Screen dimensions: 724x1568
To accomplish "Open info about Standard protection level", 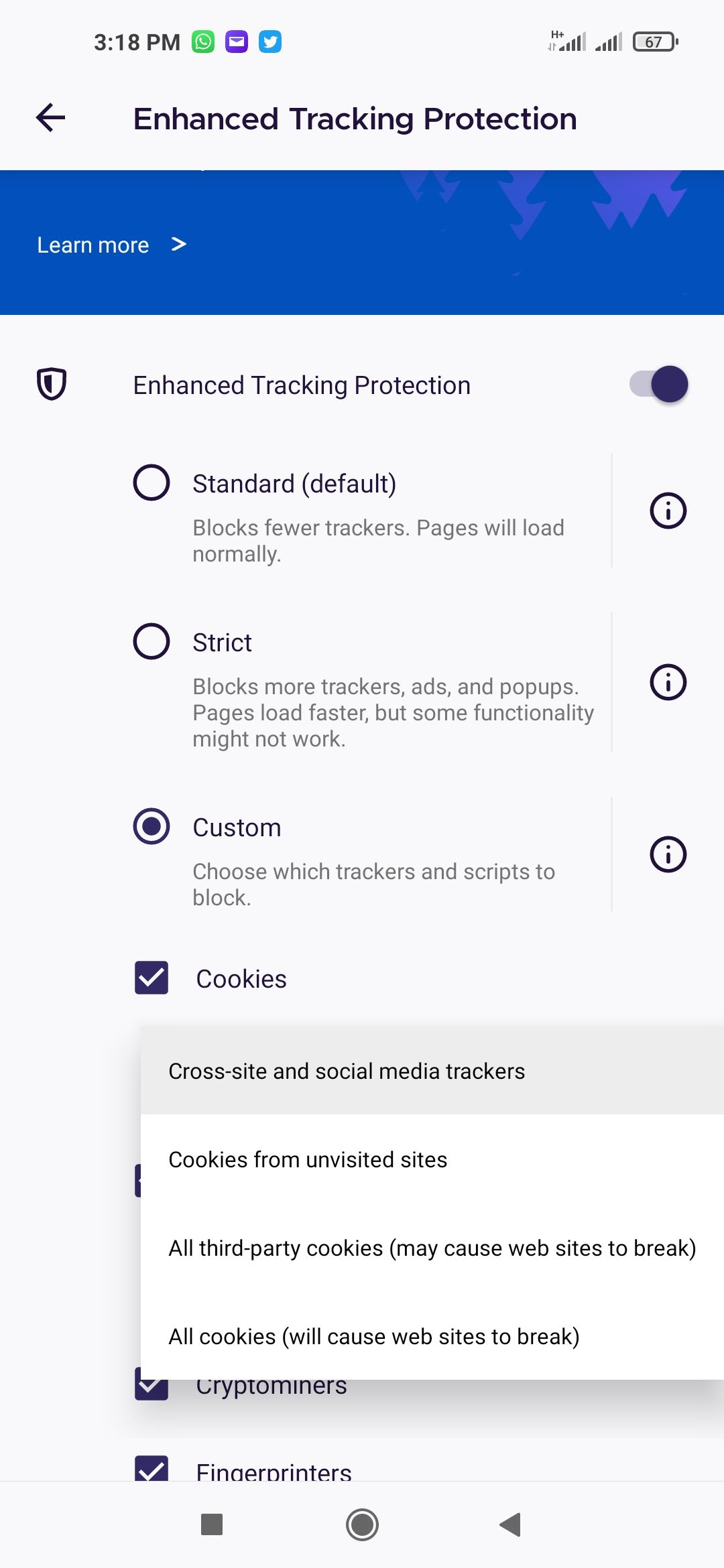I will 668,511.
